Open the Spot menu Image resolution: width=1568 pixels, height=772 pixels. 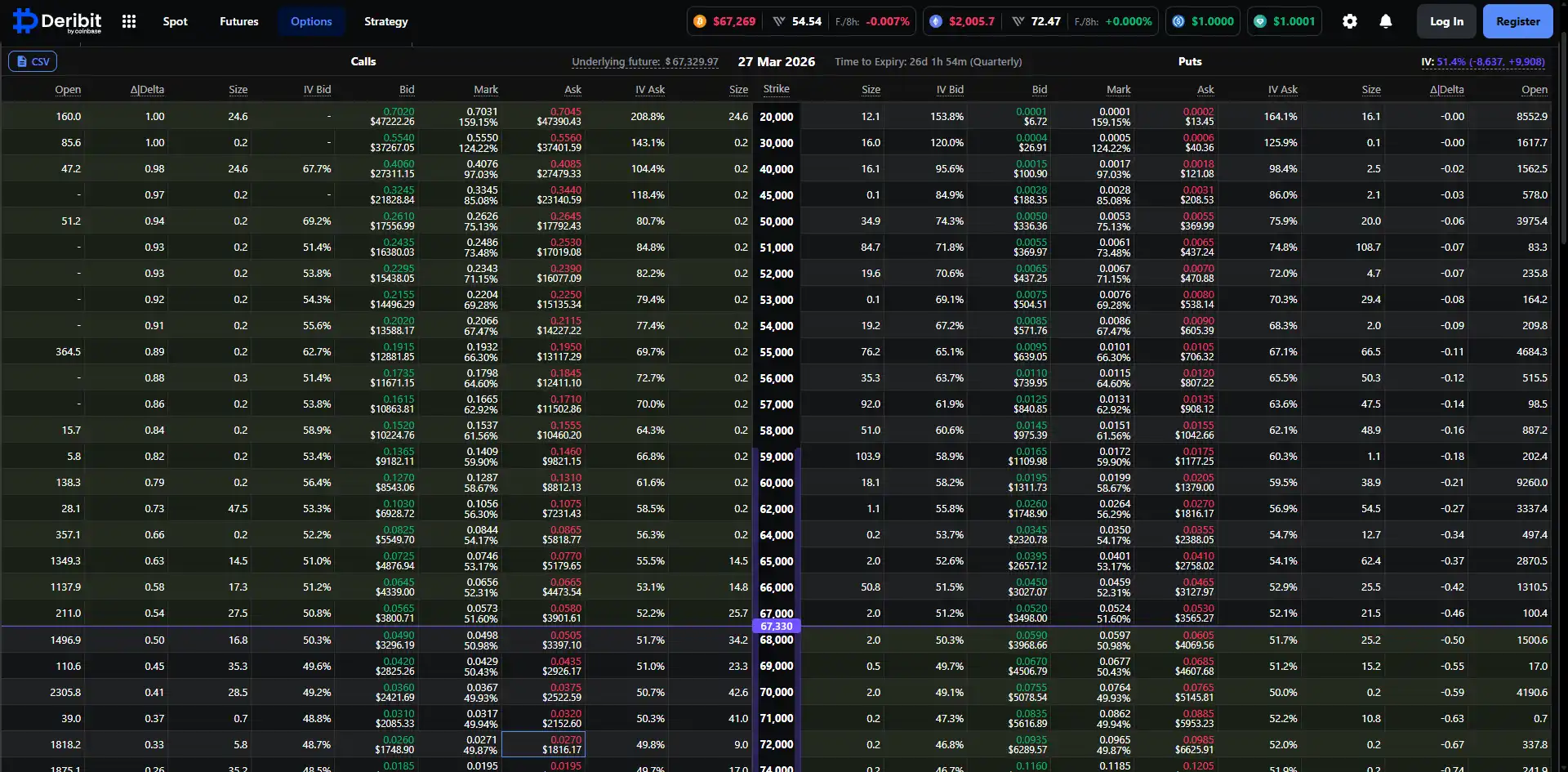pos(175,22)
